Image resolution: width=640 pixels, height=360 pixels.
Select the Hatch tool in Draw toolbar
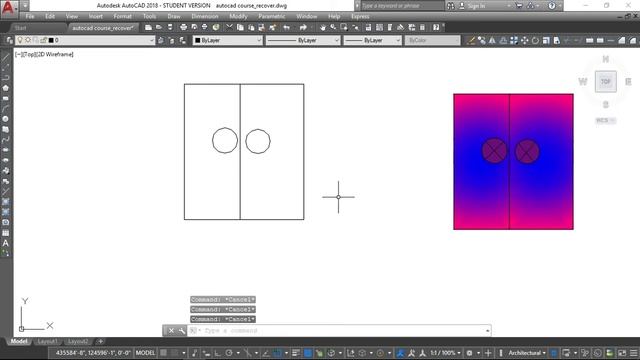tap(5, 202)
